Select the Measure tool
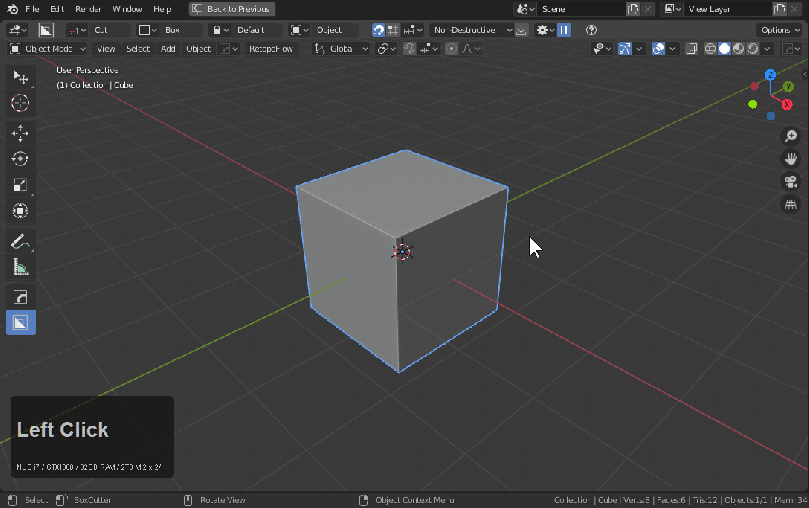809x508 pixels. tap(20, 267)
